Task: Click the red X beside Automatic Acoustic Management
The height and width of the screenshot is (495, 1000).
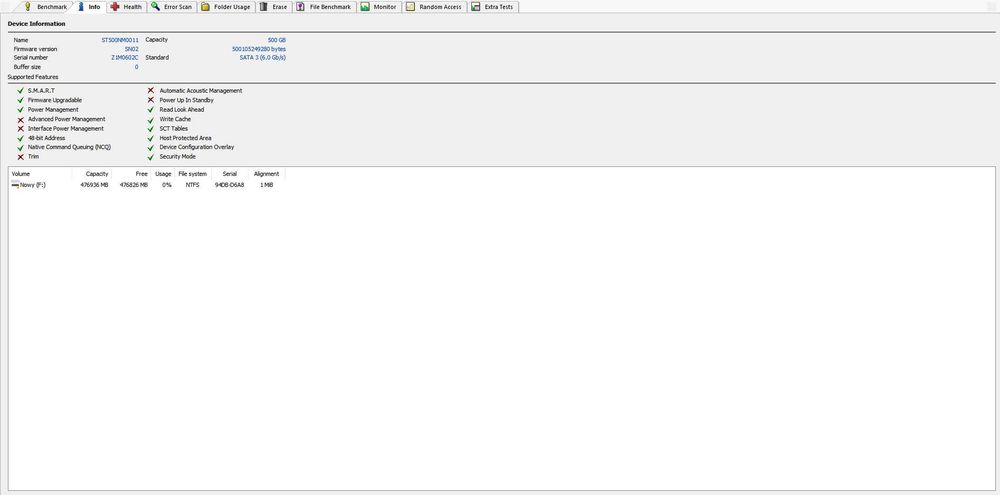Action: tap(151, 91)
